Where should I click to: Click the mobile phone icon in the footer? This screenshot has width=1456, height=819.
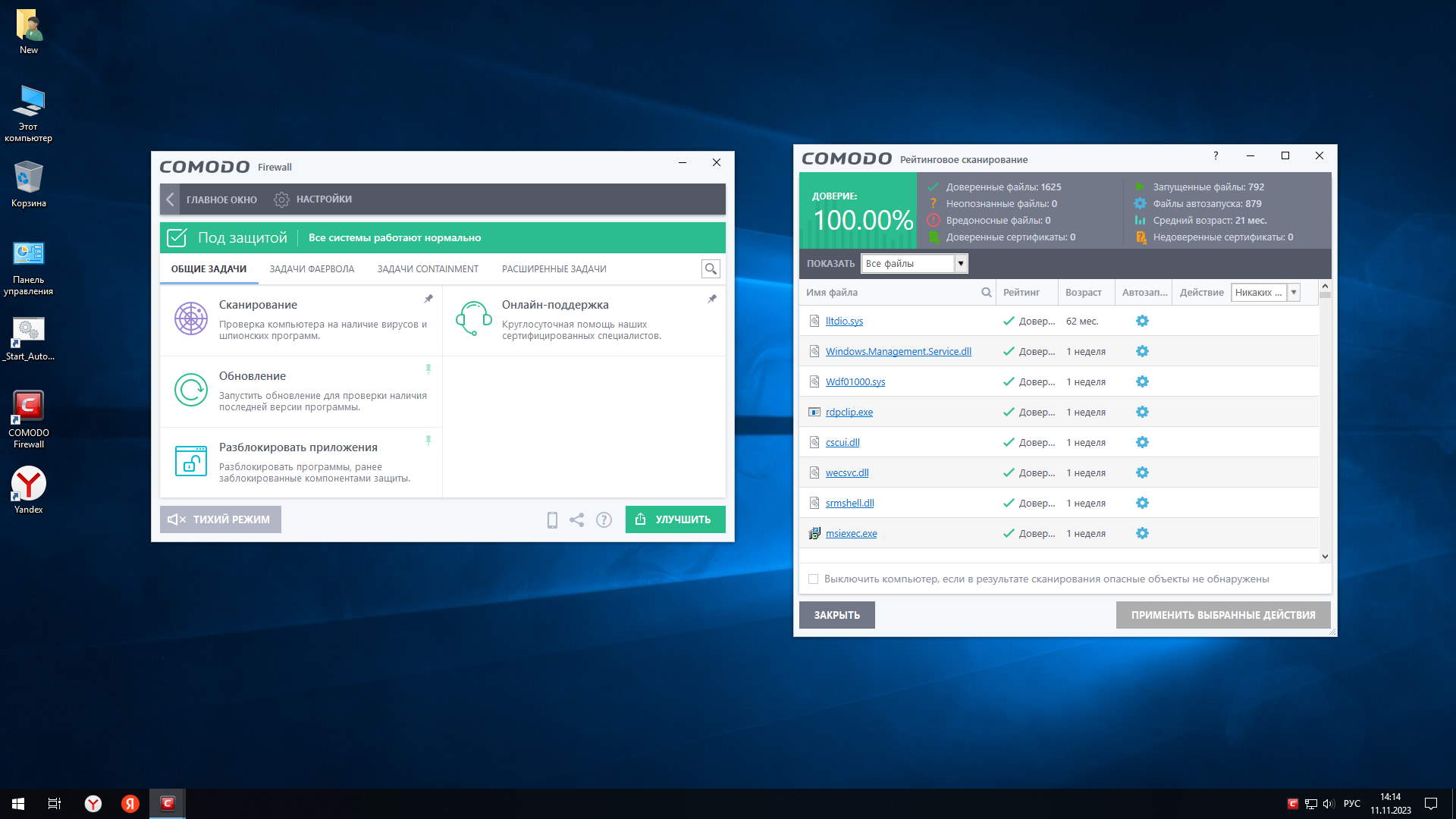pos(552,519)
